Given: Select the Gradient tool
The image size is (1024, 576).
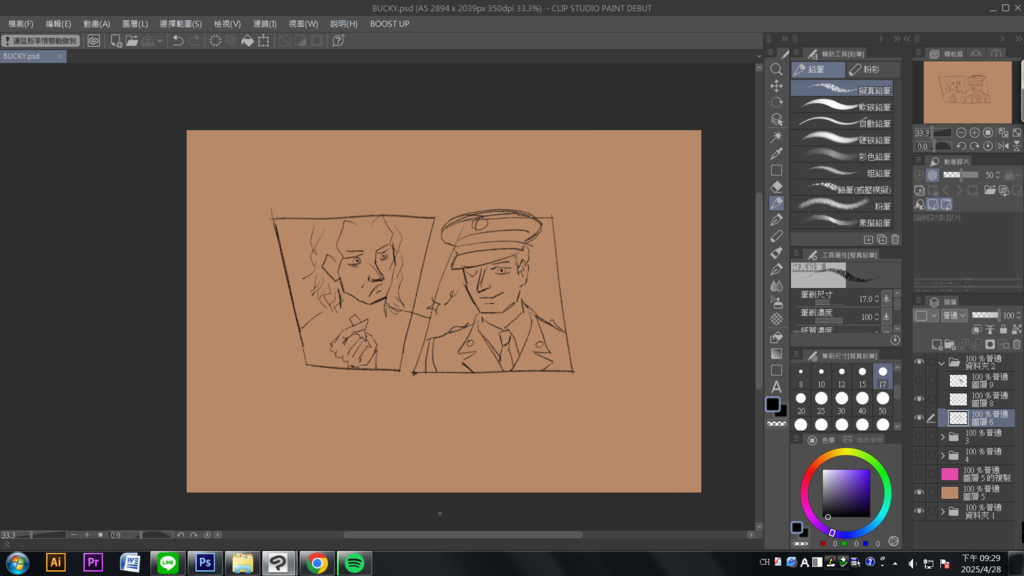Looking at the screenshot, I should tap(776, 353).
